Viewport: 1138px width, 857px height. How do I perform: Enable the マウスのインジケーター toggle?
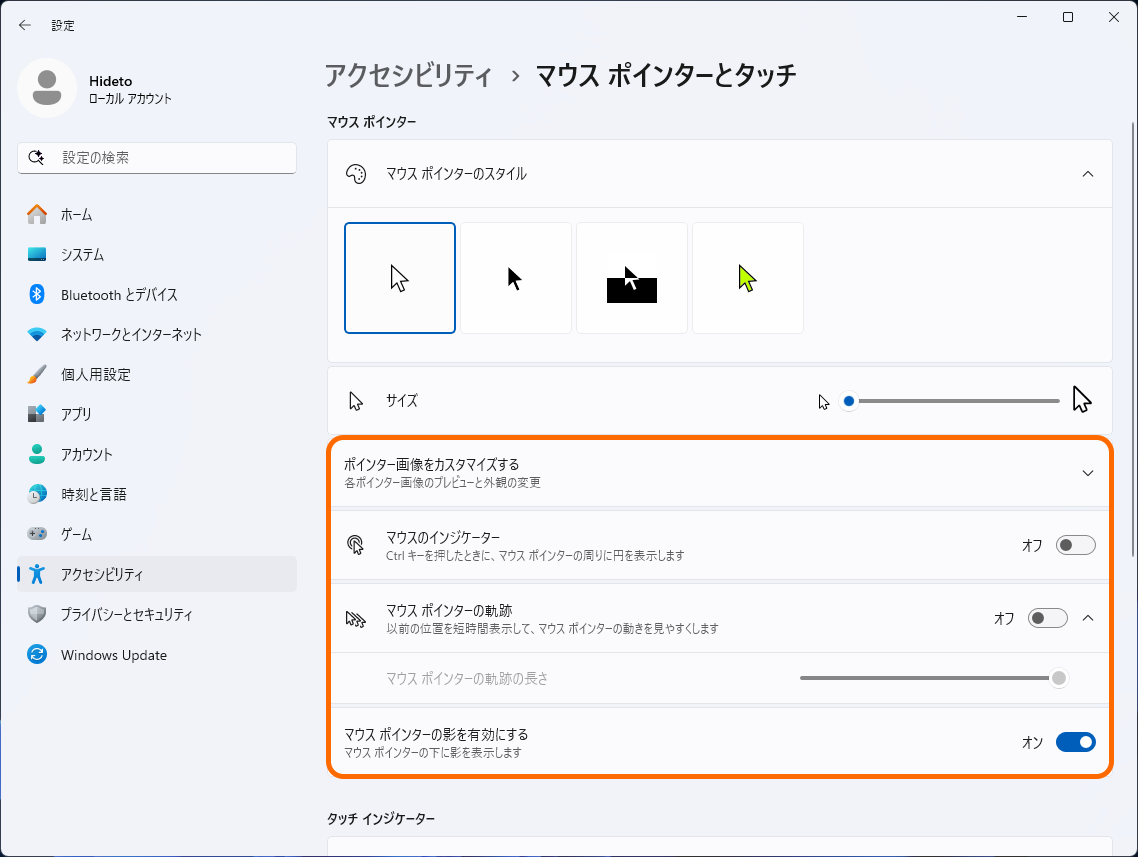tap(1074, 545)
